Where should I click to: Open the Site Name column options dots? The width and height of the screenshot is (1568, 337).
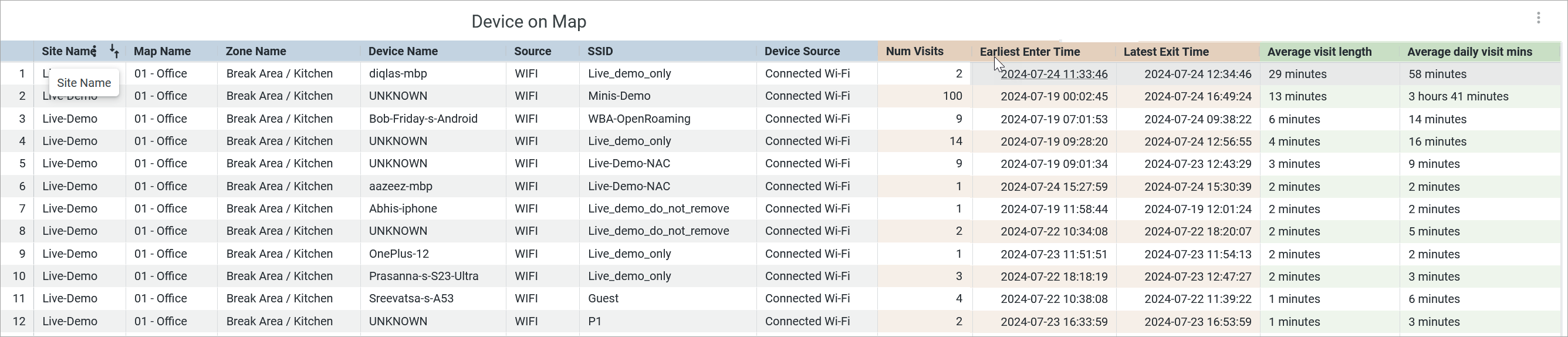tap(95, 51)
